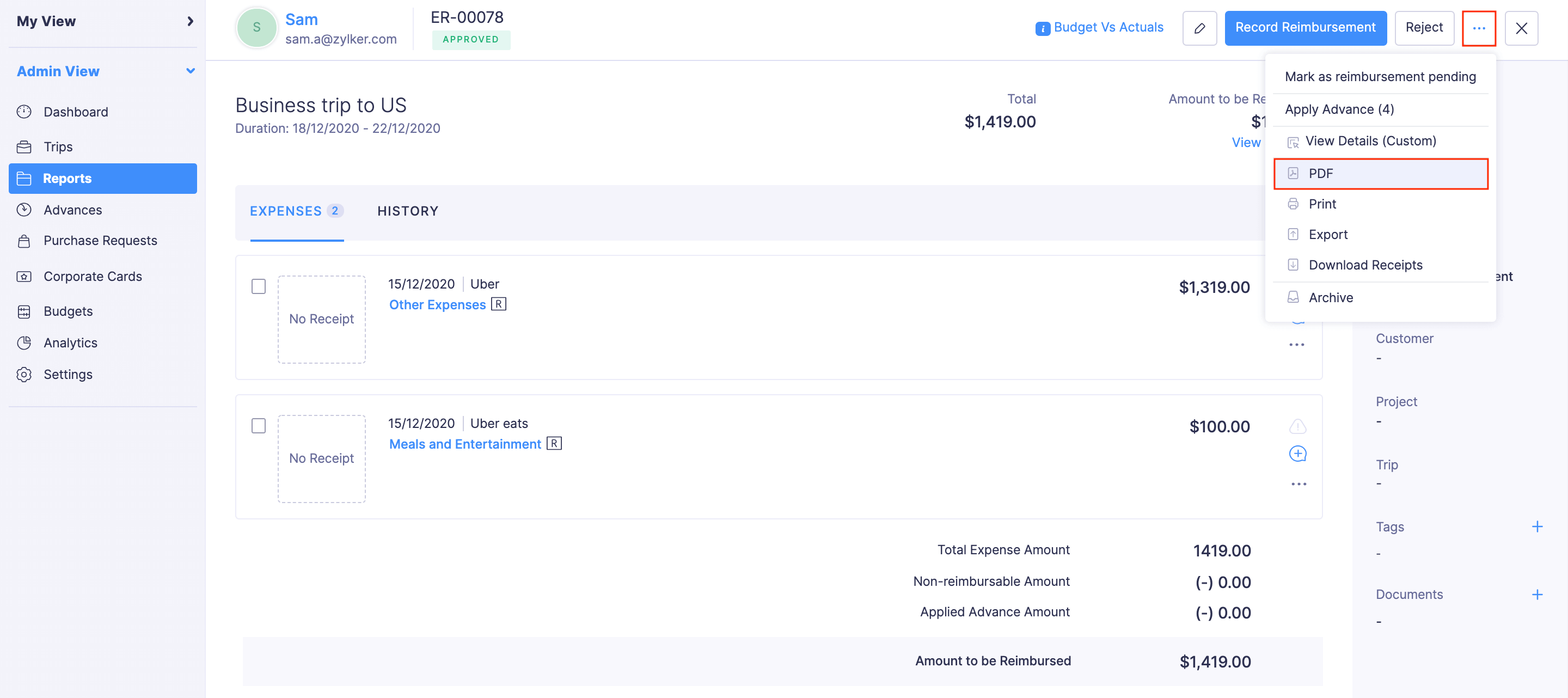The image size is (1568, 698).
Task: Click Sam's avatar thumbnail
Action: tap(256, 27)
